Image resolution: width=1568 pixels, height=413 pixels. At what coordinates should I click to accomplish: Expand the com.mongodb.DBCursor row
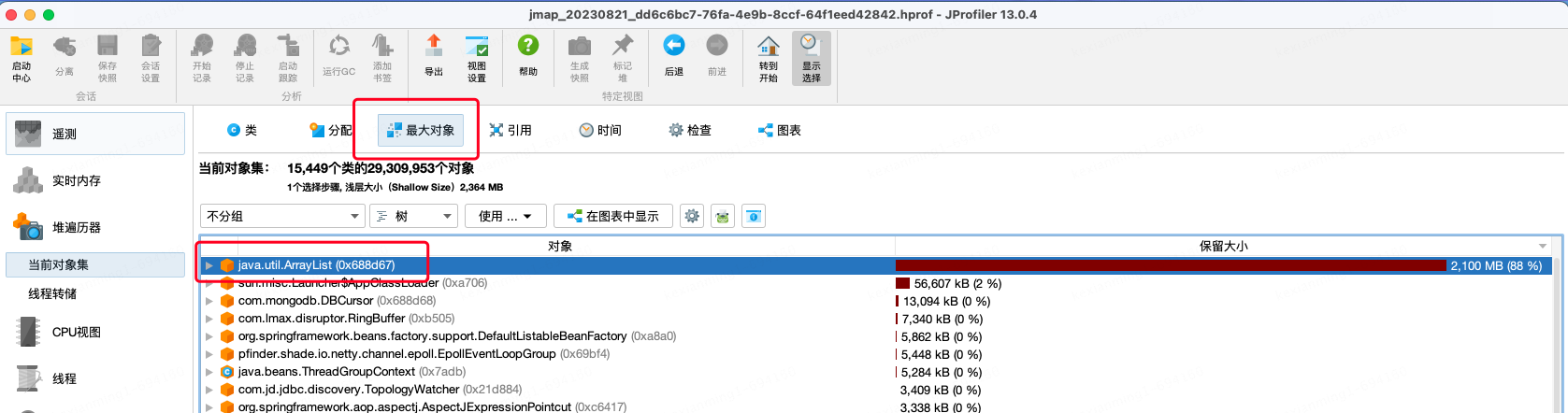pyautogui.click(x=209, y=301)
